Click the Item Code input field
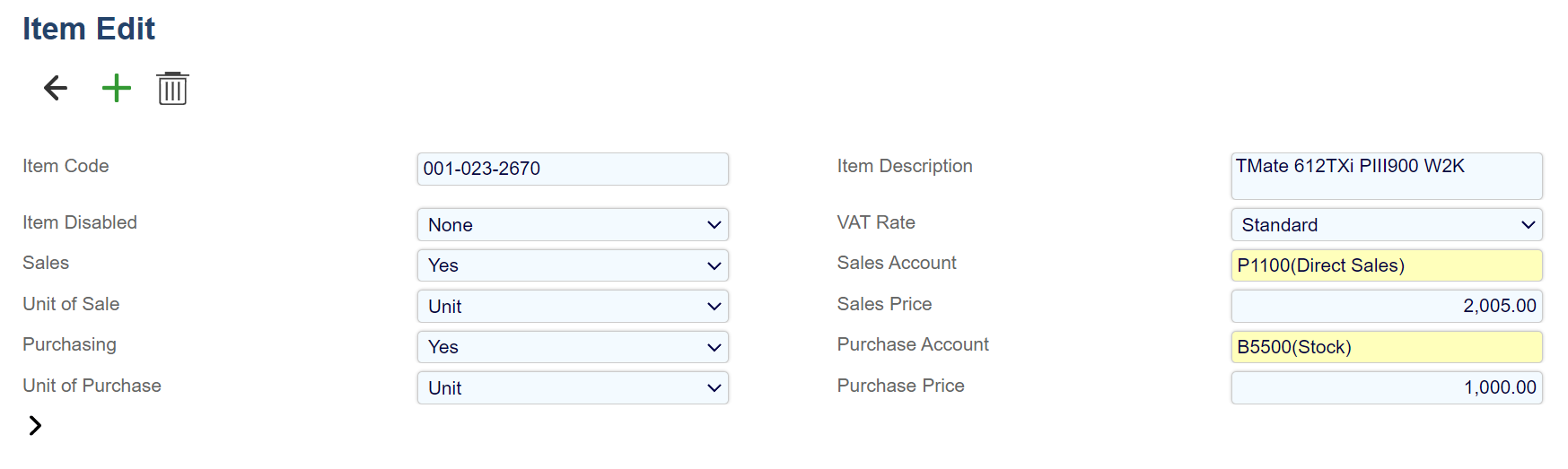Image resolution: width=1568 pixels, height=469 pixels. 573,169
